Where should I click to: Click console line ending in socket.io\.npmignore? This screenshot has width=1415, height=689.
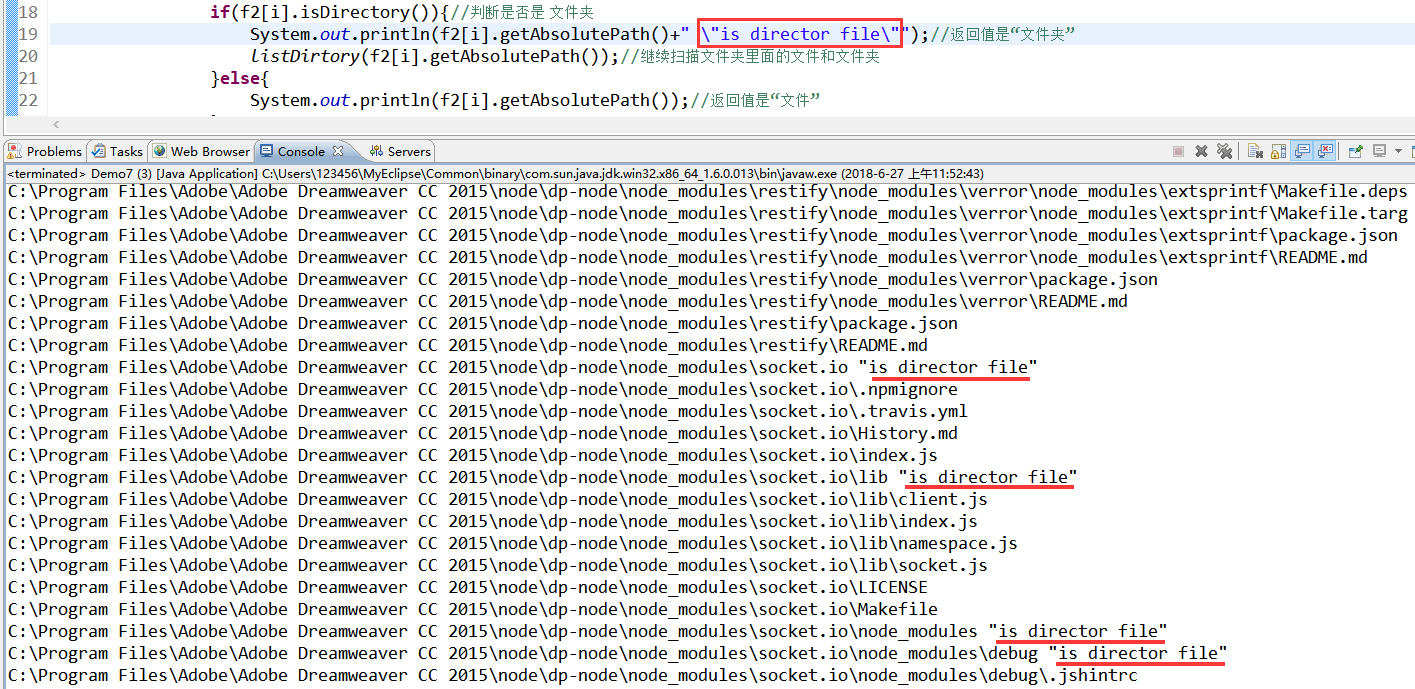point(482,389)
